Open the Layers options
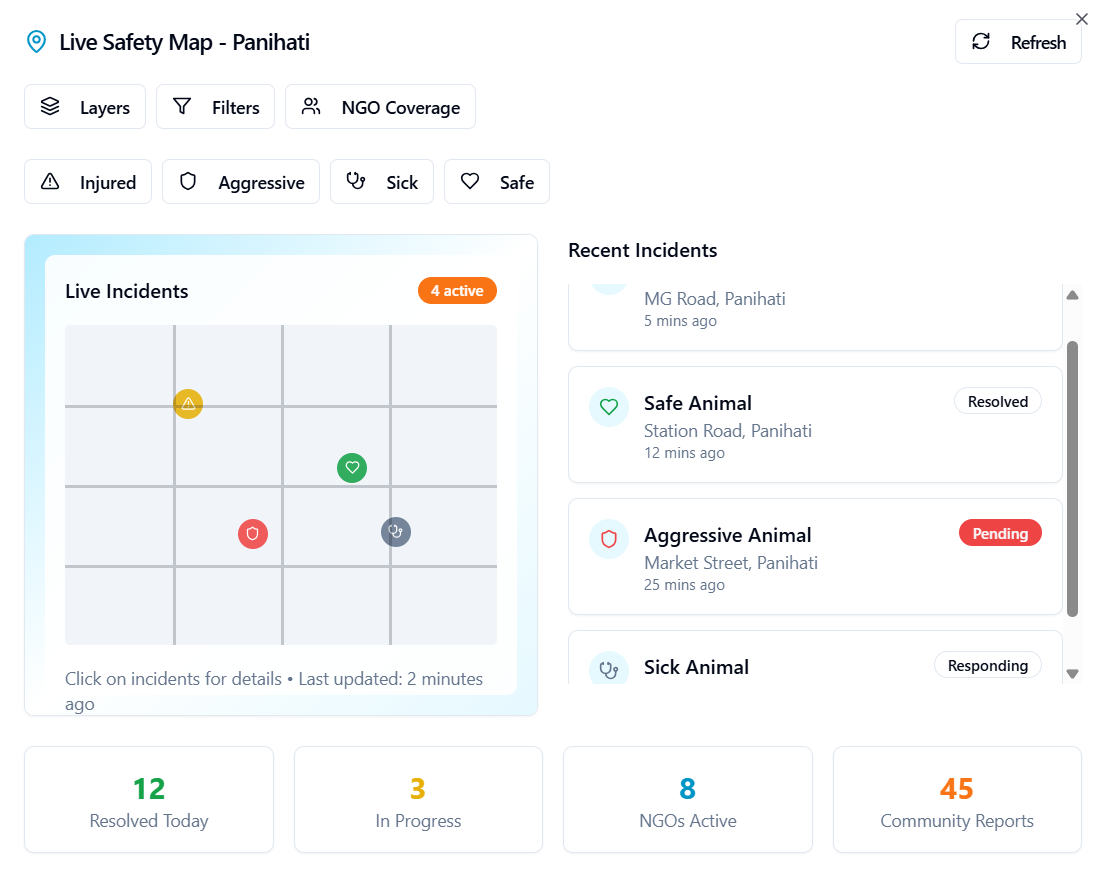The image size is (1097, 875). [x=85, y=107]
